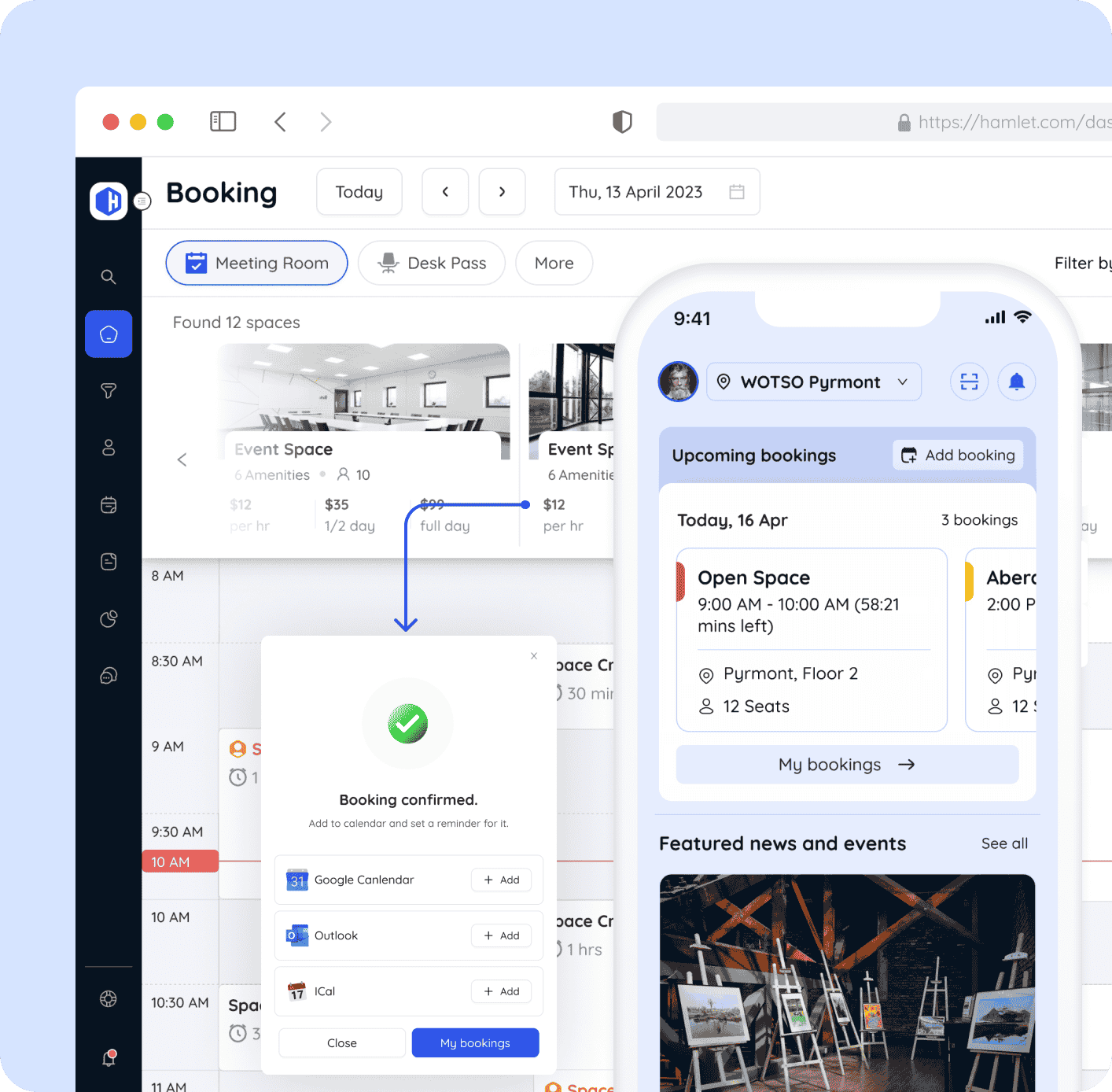Go forward with the browser forward arrow
The image size is (1112, 1092).
(x=326, y=122)
